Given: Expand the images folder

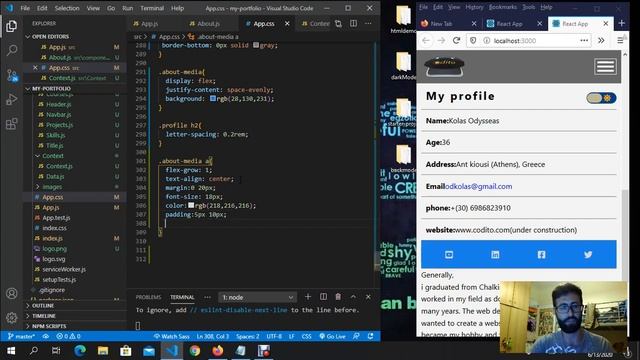Looking at the screenshot, I should (x=52, y=187).
